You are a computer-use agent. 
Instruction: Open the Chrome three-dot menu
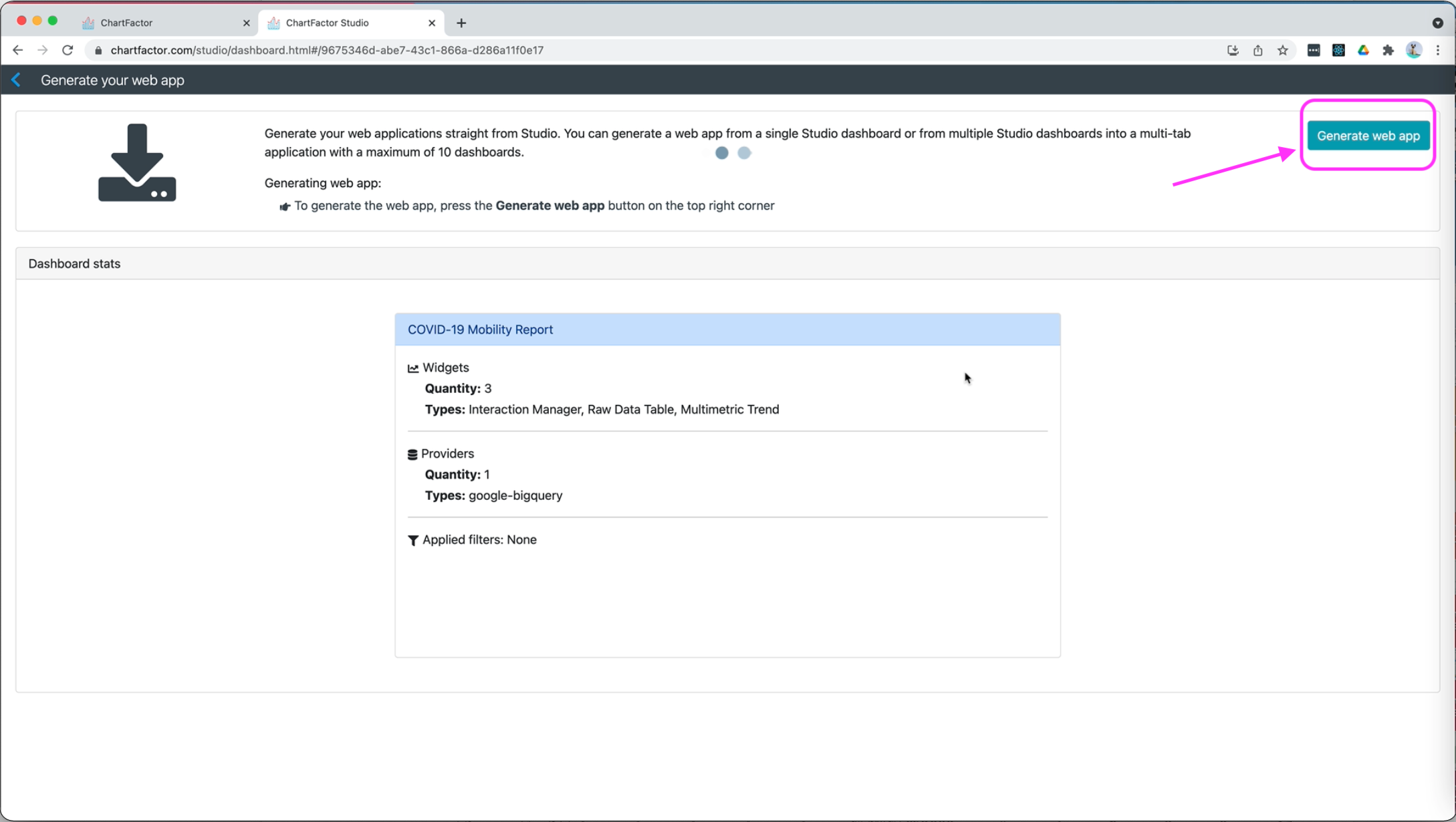coord(1438,50)
